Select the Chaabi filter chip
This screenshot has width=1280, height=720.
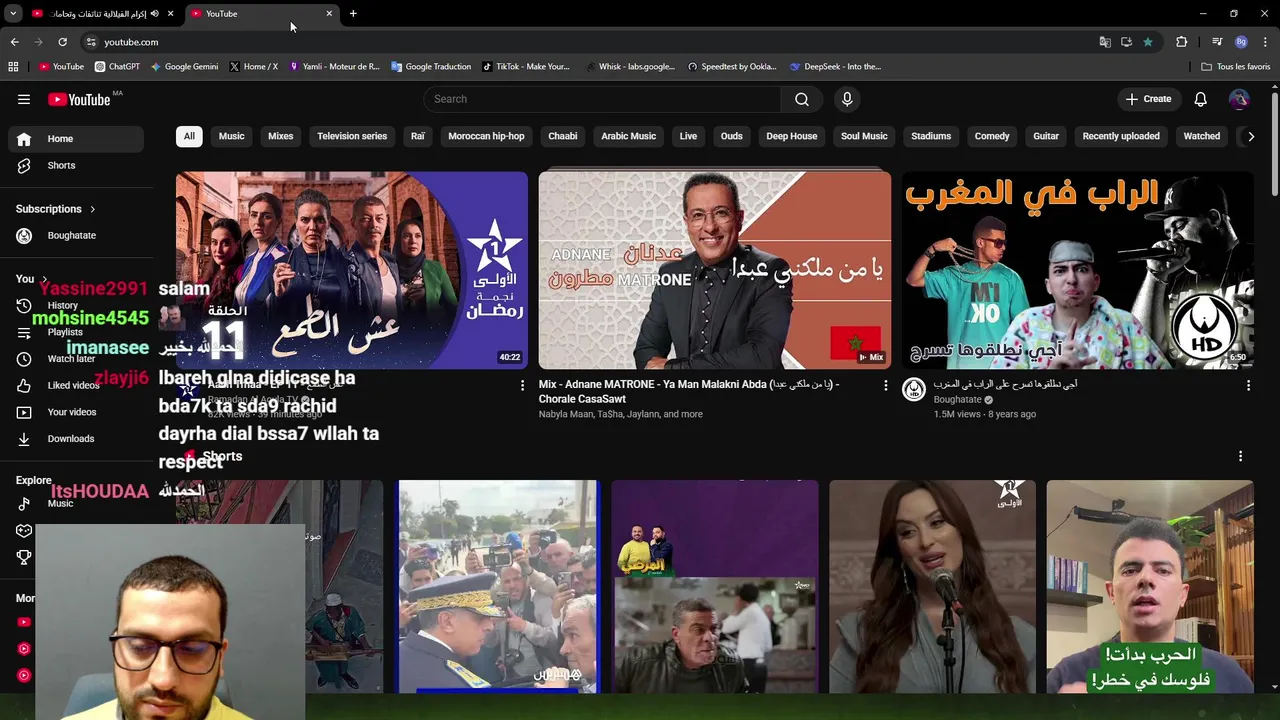[x=563, y=136]
